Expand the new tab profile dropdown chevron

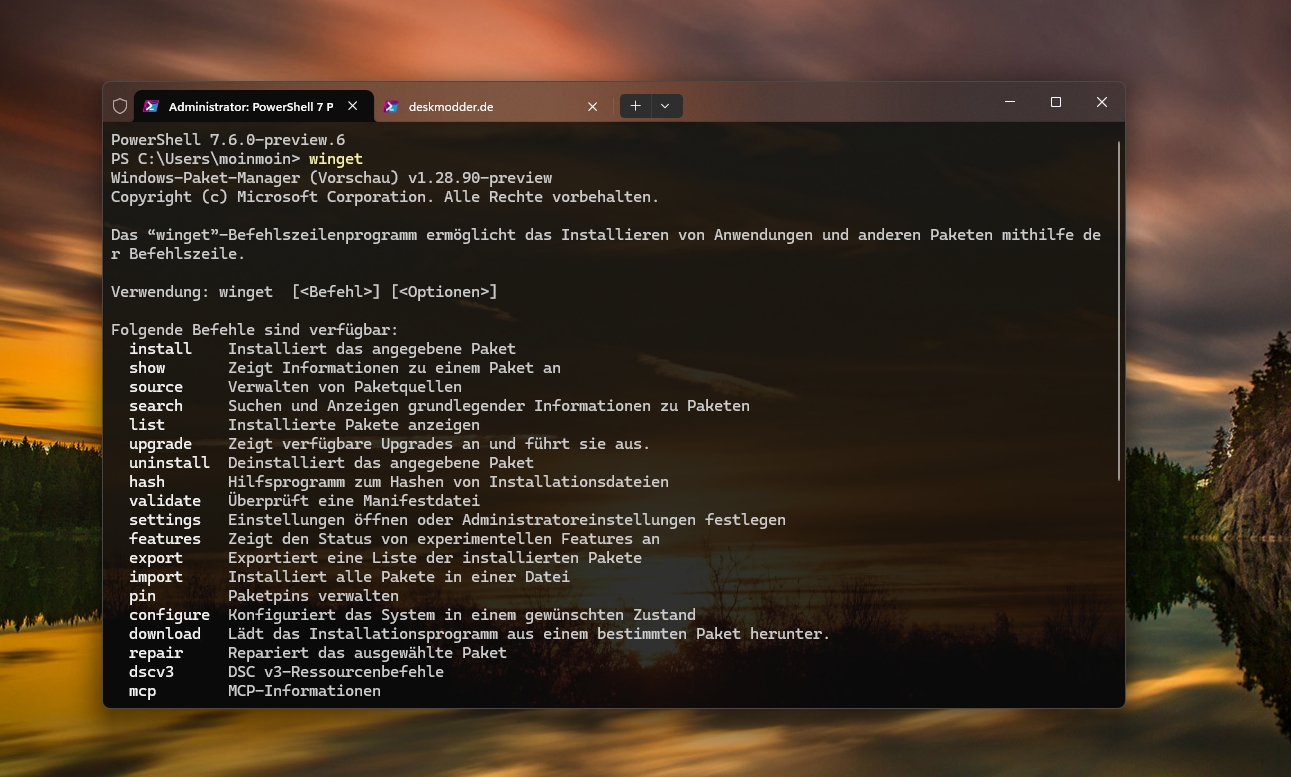tap(665, 106)
